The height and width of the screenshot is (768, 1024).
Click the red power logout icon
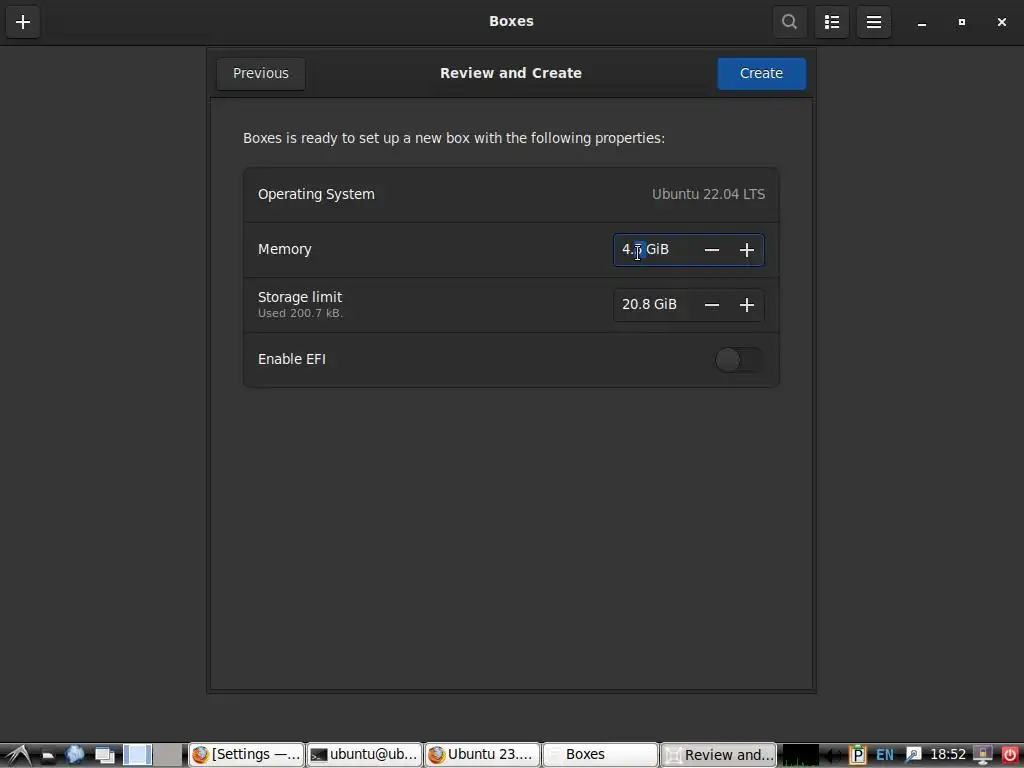[x=1010, y=755]
